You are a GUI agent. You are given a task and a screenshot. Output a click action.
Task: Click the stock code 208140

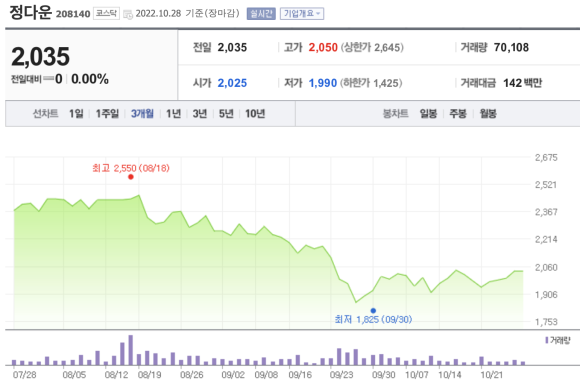pos(73,14)
